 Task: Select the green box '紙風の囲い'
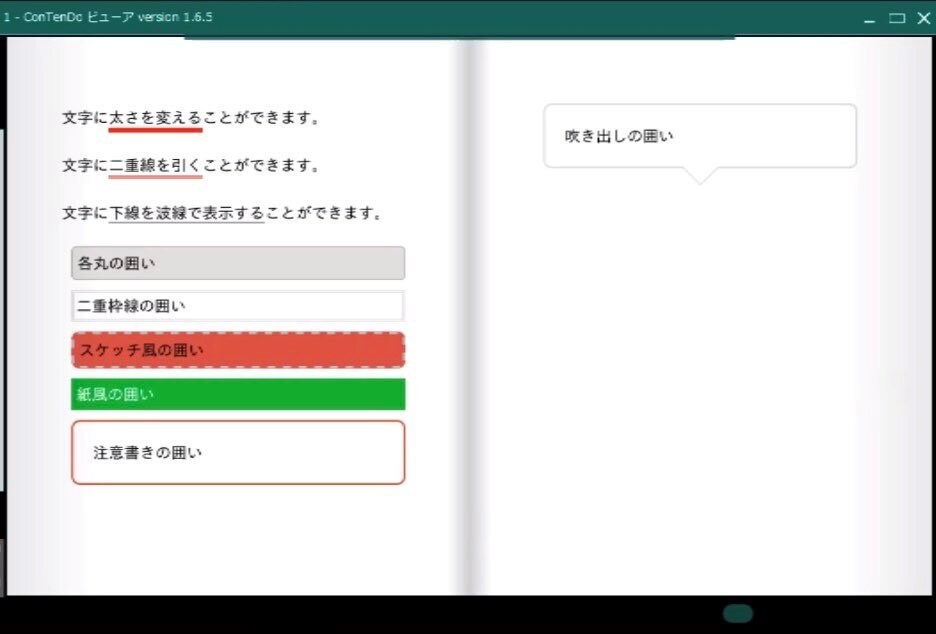click(238, 394)
